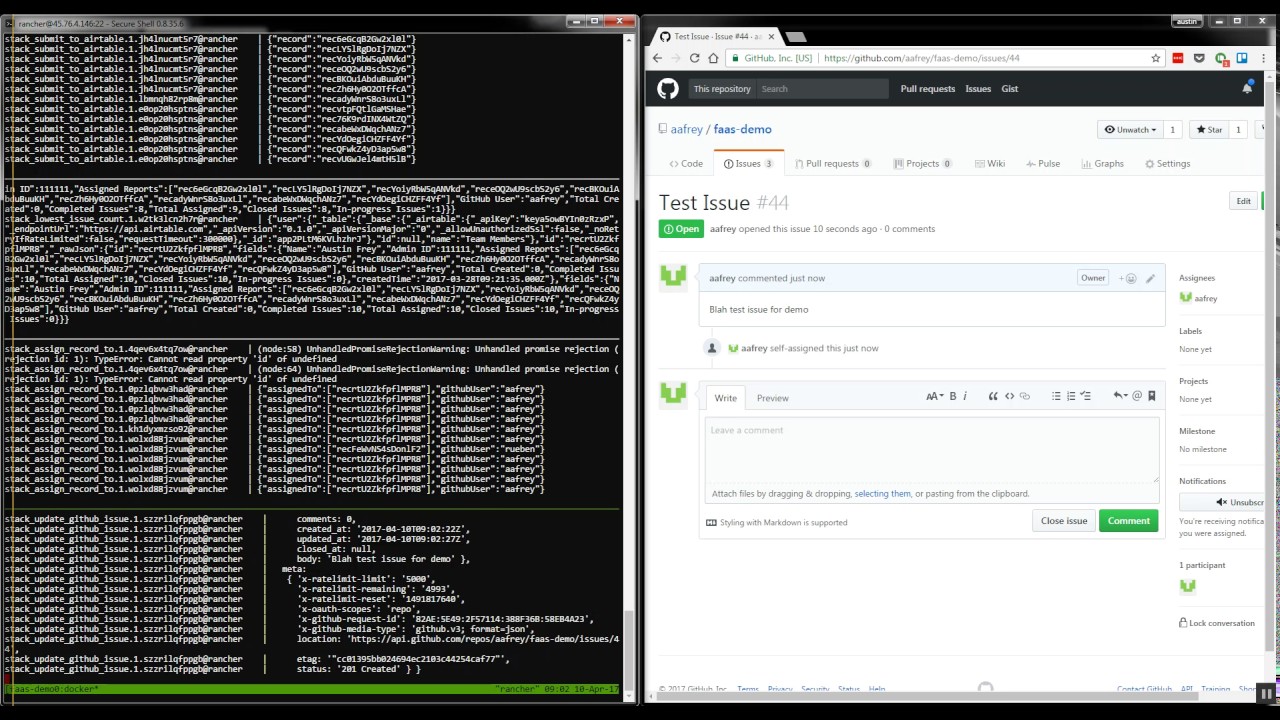1280x720 pixels.
Task: Click the Unsubscribe notifications button
Action: pyautogui.click(x=1222, y=502)
